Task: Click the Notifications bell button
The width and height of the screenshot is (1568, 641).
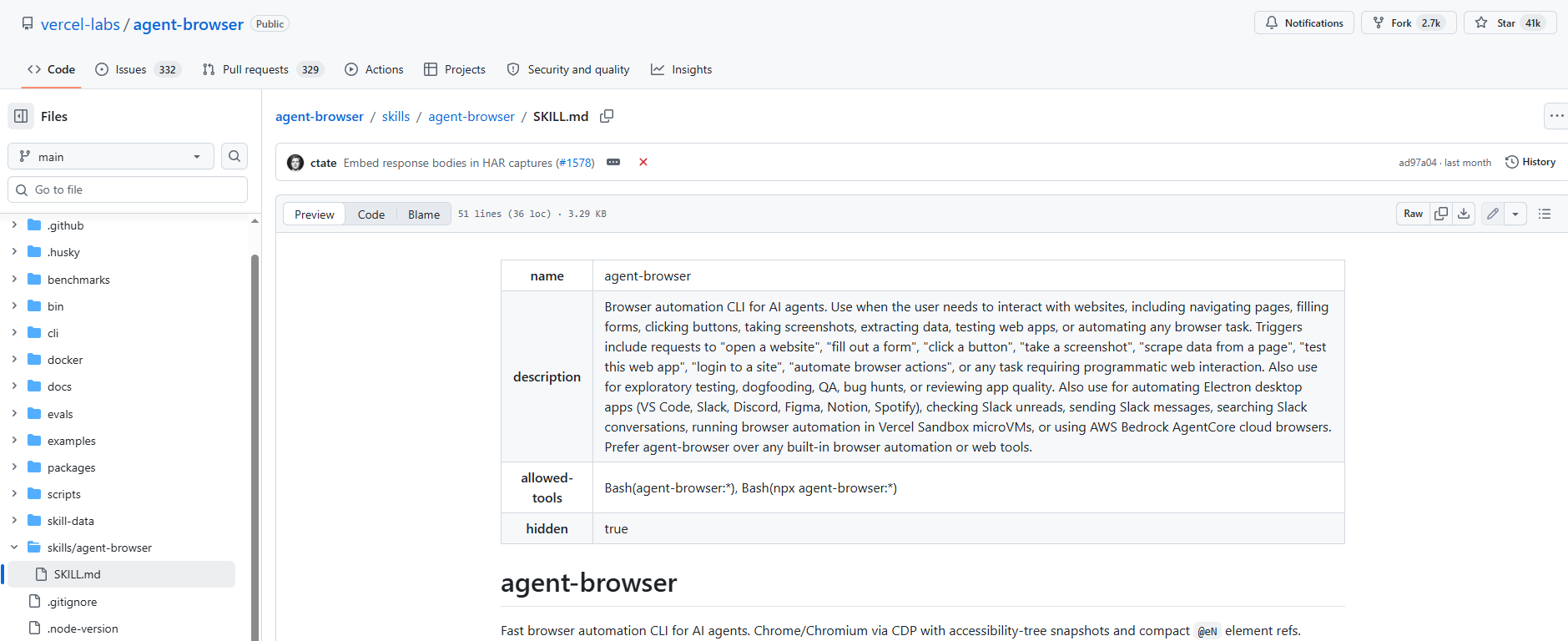Action: [x=1304, y=23]
